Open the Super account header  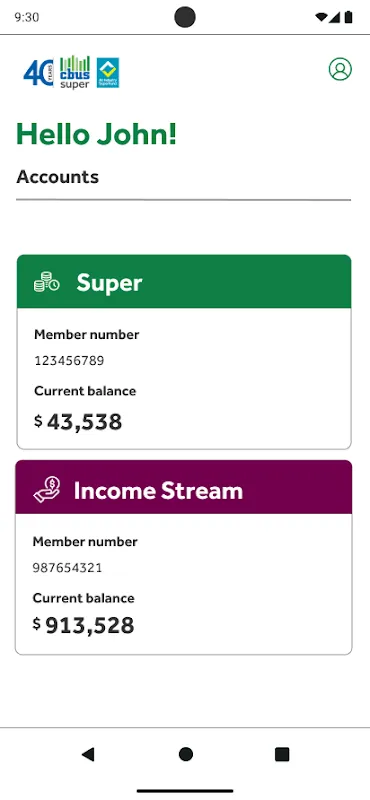pyautogui.click(x=184, y=282)
